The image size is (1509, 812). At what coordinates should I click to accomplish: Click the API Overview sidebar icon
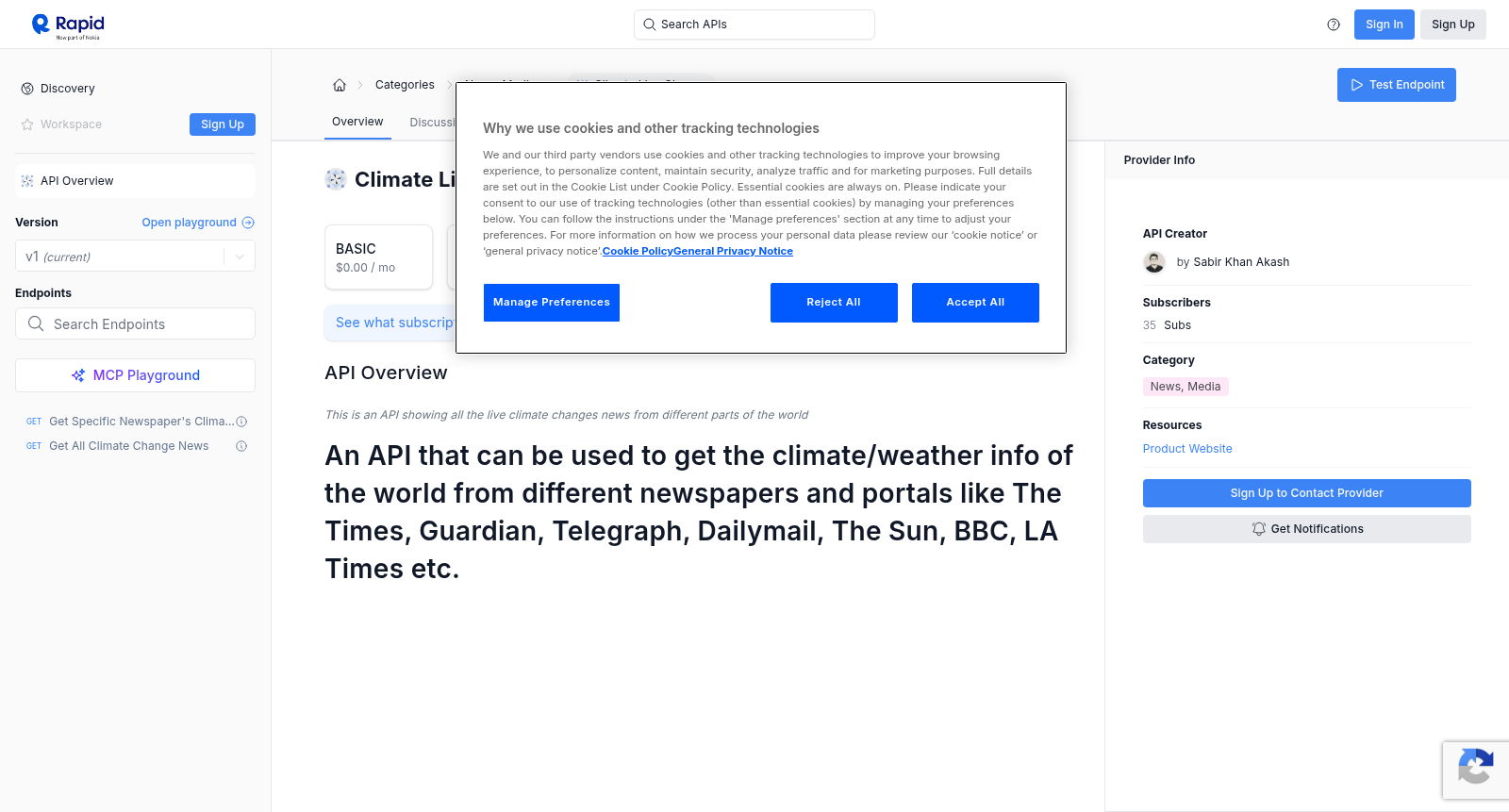point(27,181)
